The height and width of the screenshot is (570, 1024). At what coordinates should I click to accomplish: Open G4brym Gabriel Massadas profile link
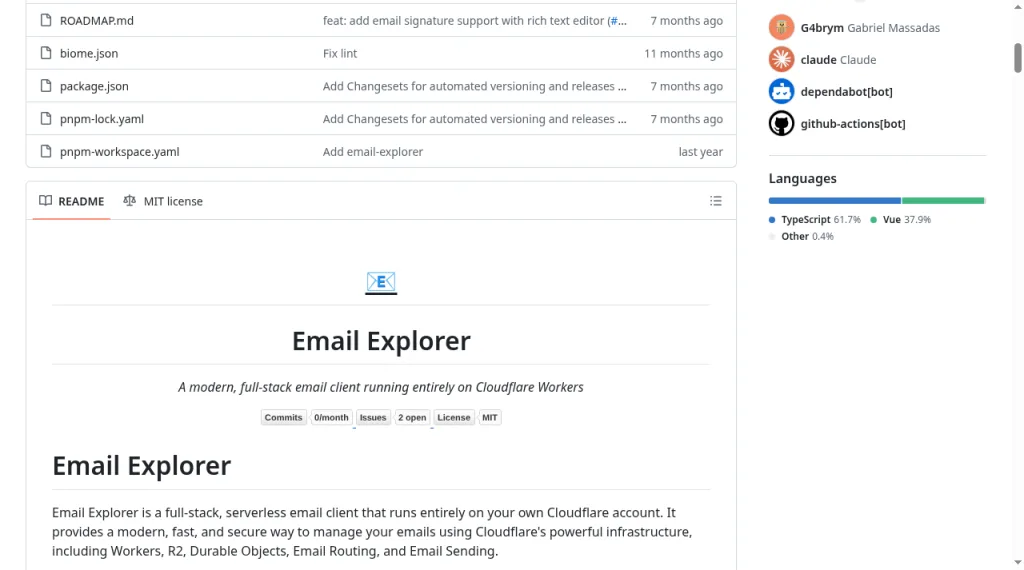(870, 27)
